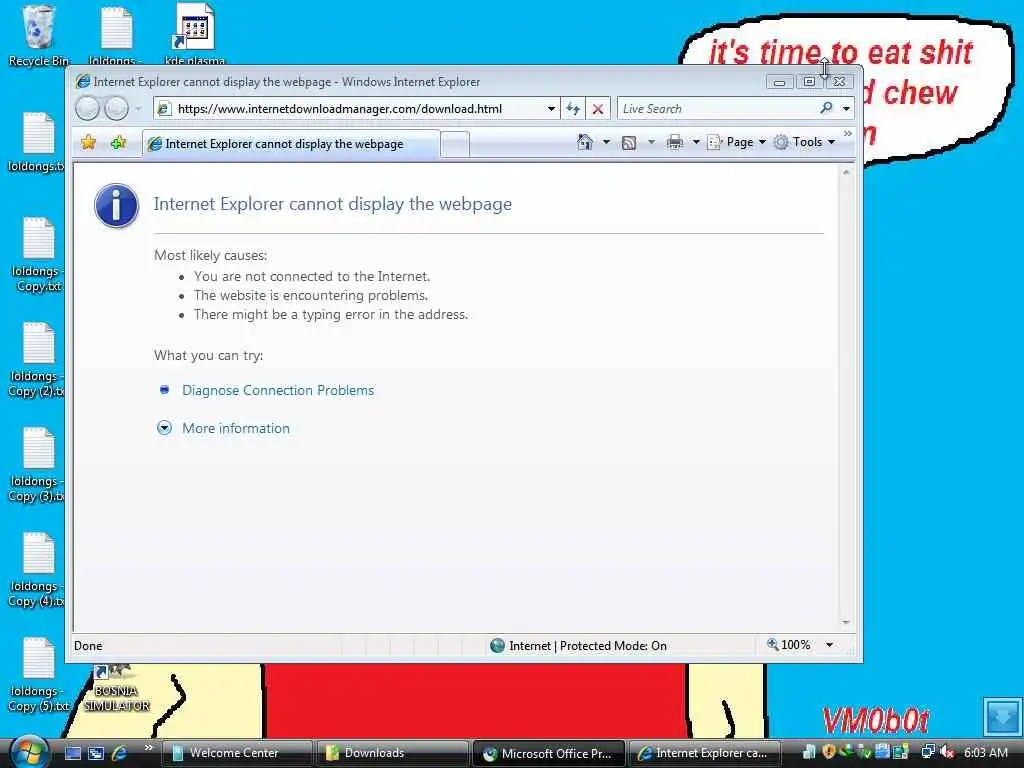Expand the Home button dropdown arrow
Image resolution: width=1024 pixels, height=768 pixels.
click(606, 142)
